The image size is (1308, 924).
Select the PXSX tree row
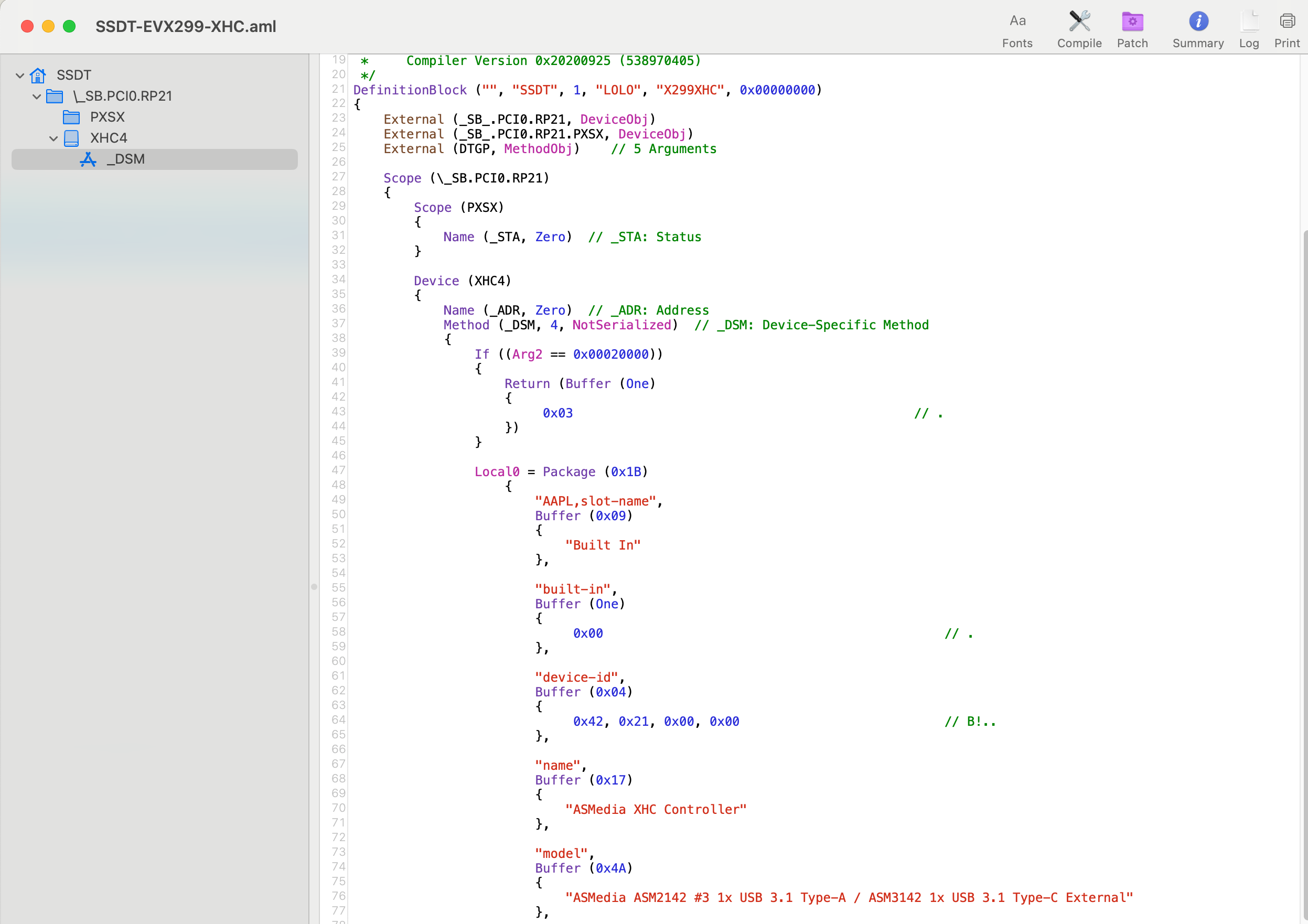click(x=154, y=117)
